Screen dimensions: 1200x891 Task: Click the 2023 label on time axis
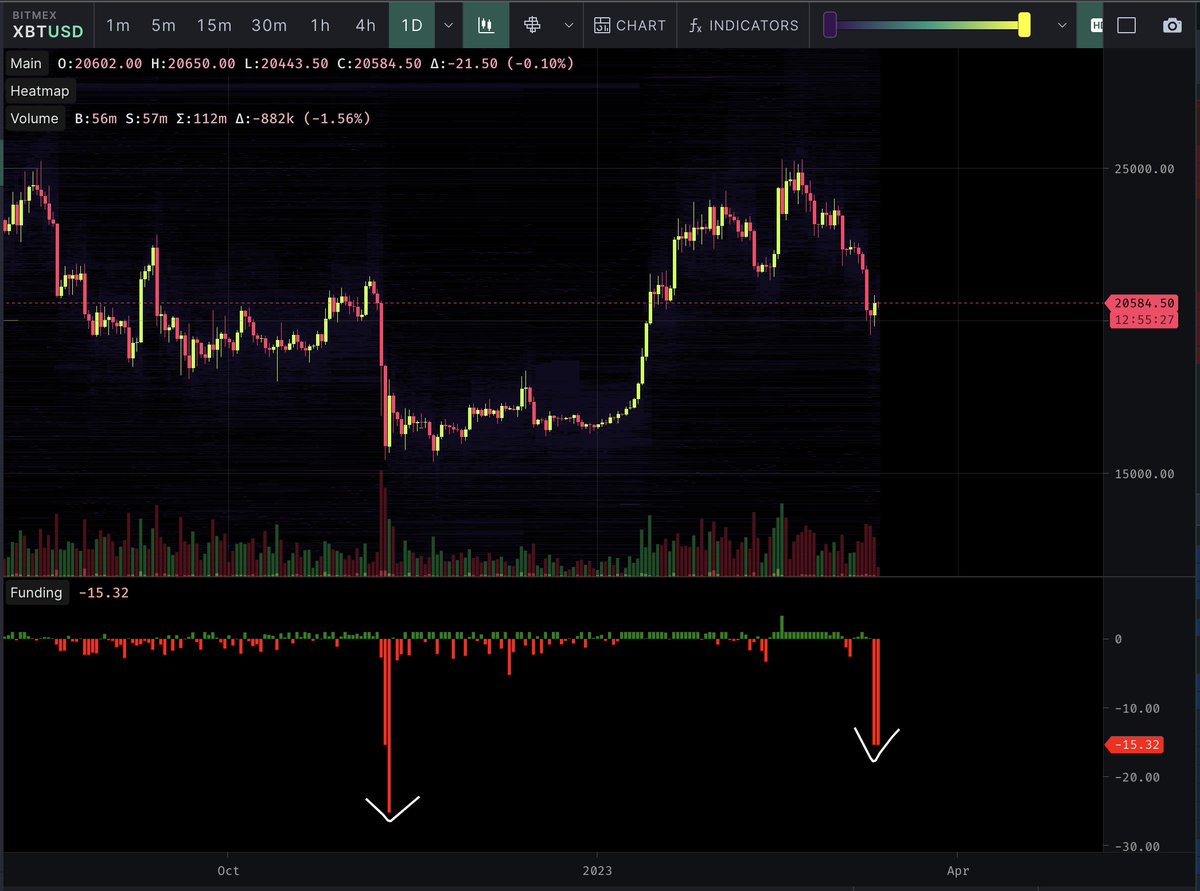click(597, 871)
